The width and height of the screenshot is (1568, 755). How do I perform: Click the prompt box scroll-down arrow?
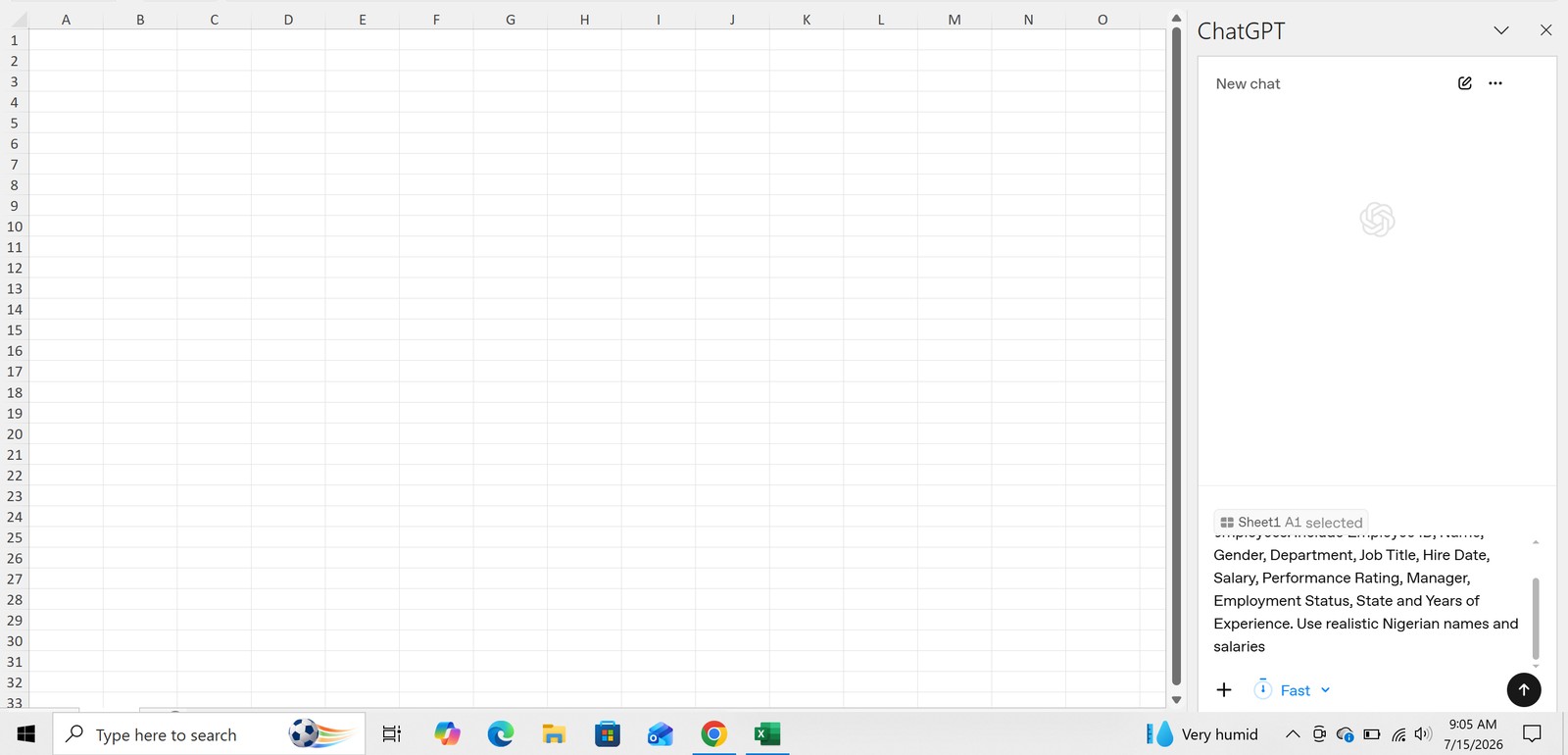click(1536, 666)
